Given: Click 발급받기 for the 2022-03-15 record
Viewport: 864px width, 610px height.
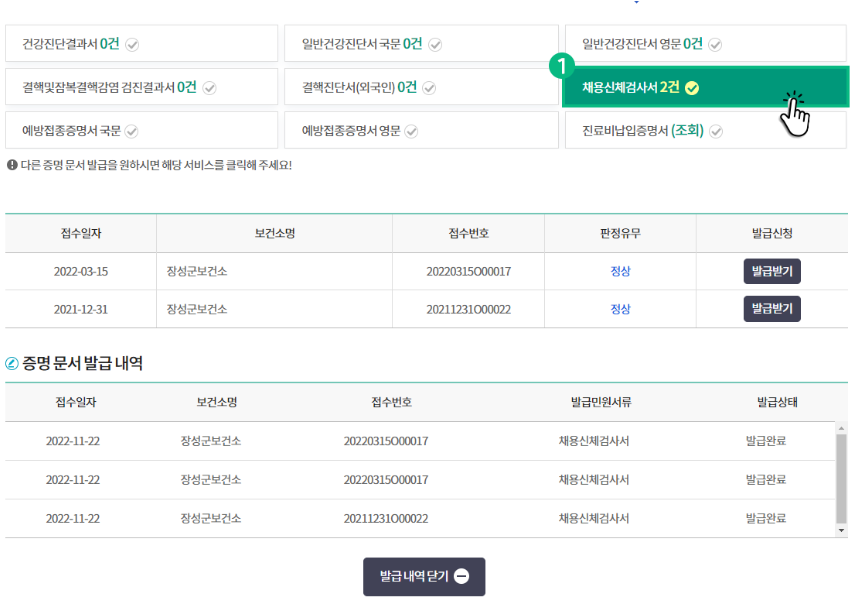Looking at the screenshot, I should point(770,270).
